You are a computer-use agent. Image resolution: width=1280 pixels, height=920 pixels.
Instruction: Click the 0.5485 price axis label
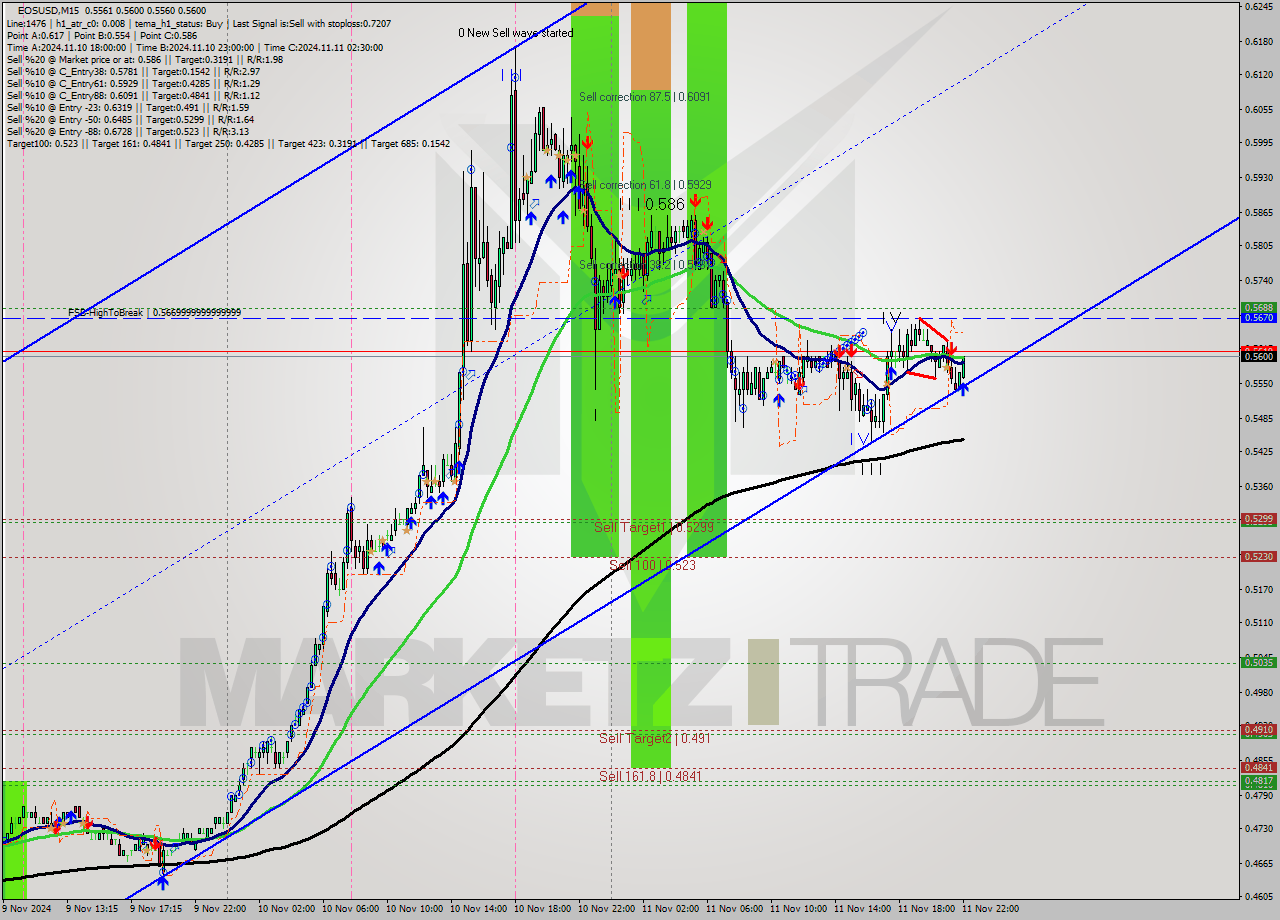point(1258,418)
